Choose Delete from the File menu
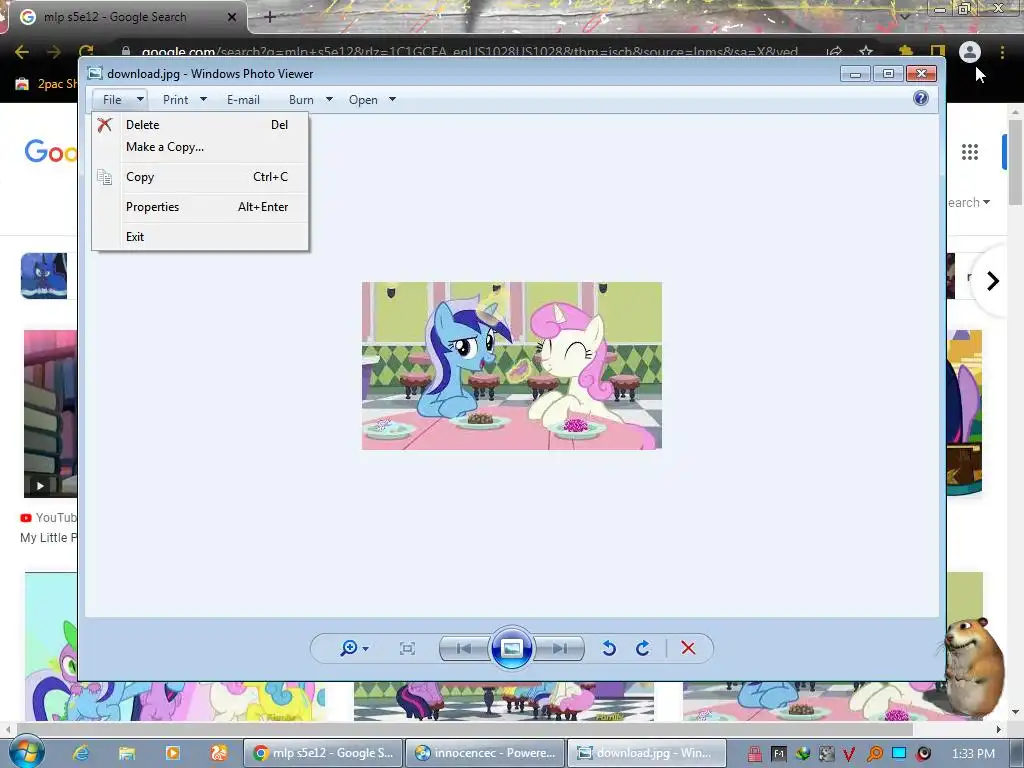Image resolution: width=1024 pixels, height=768 pixels. point(200,125)
